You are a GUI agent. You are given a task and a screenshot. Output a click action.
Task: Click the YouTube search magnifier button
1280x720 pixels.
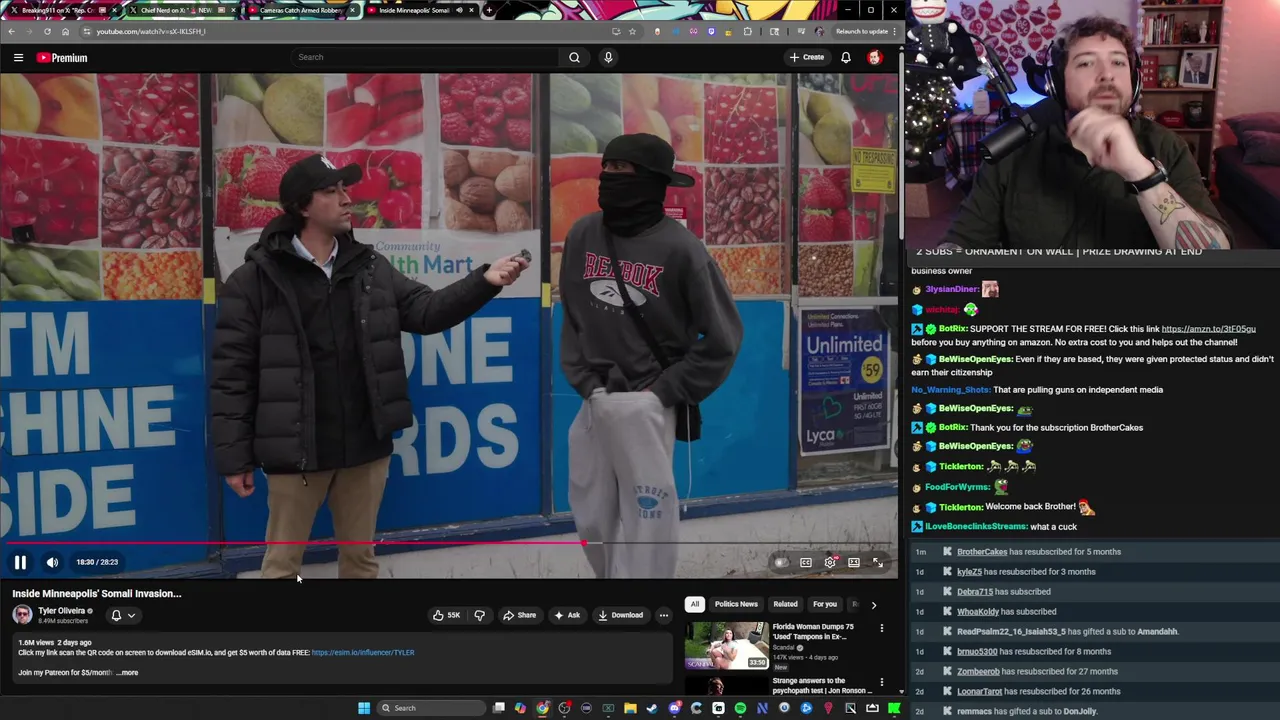574,57
